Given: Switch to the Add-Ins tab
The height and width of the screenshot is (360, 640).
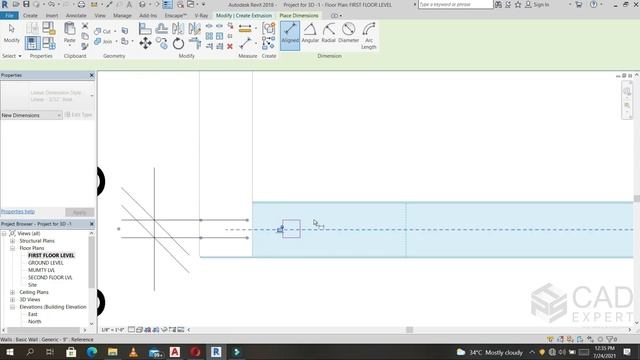Looking at the screenshot, I should pos(148,16).
